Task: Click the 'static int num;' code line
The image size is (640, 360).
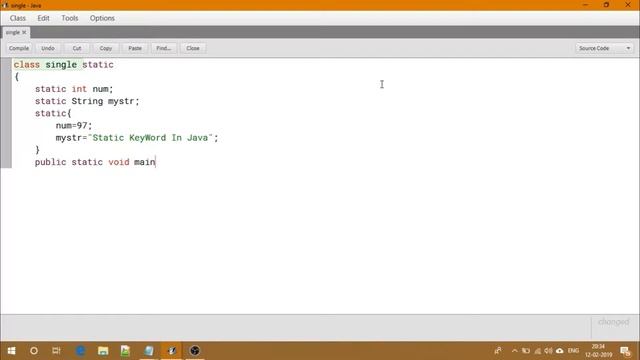Action: pos(74,89)
